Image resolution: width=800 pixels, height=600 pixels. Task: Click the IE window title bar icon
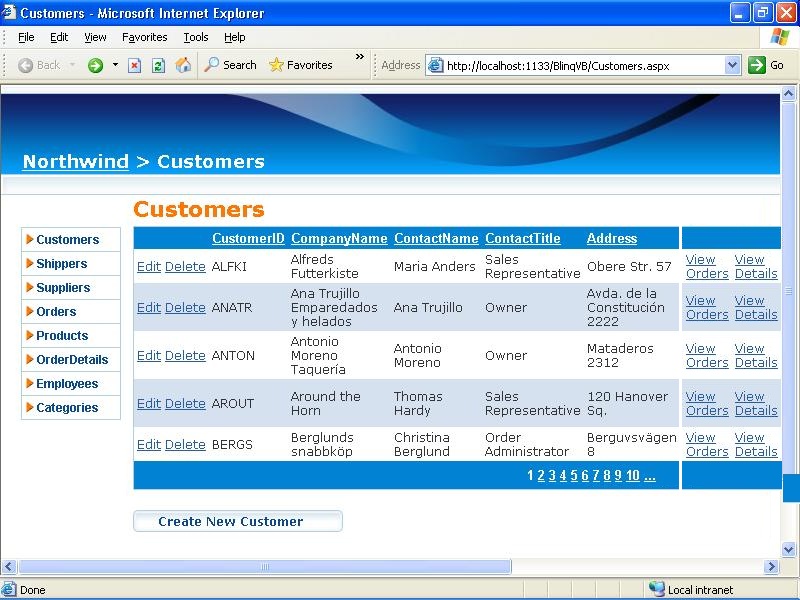pos(9,12)
